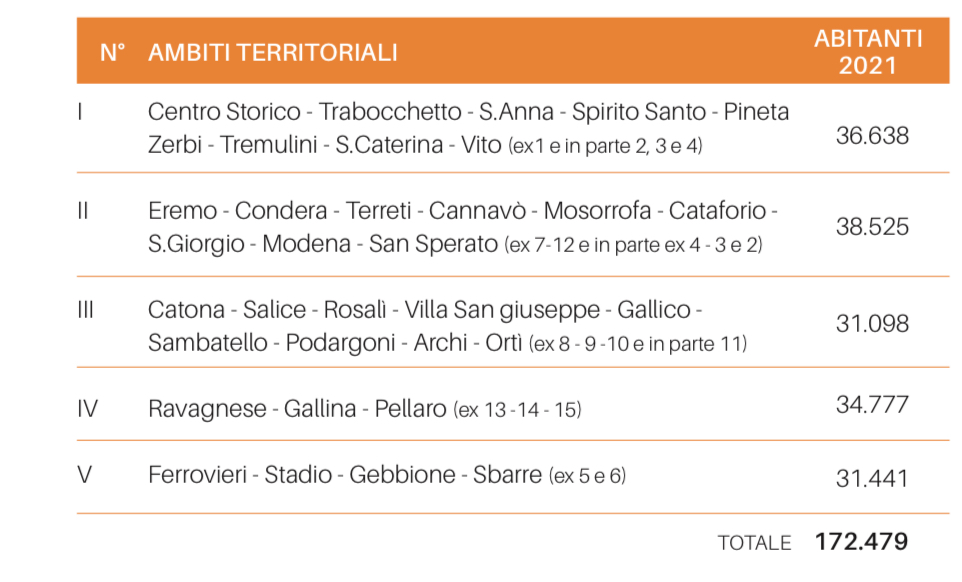This screenshot has width=962, height=582.
Task: Select Roman numeral IV row number
Action: click(87, 409)
